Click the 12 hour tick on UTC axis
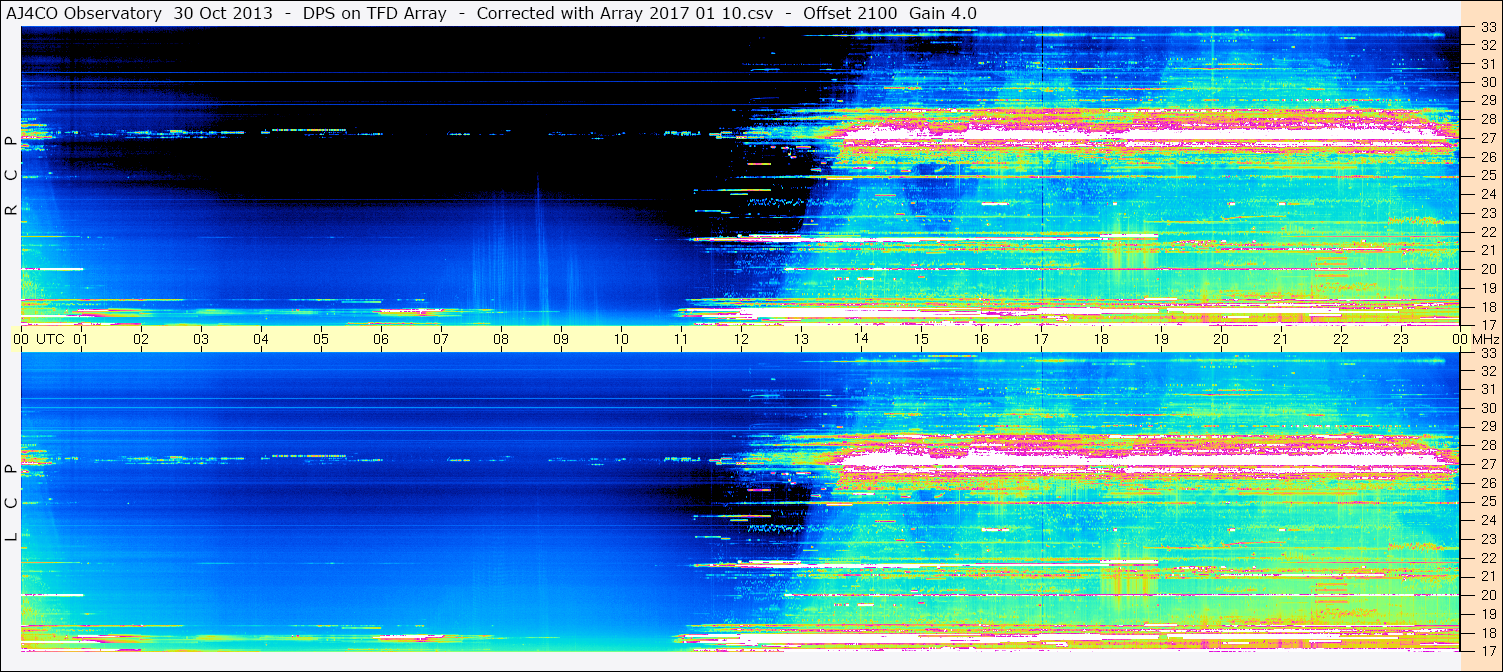This screenshot has width=1503, height=672. [741, 339]
